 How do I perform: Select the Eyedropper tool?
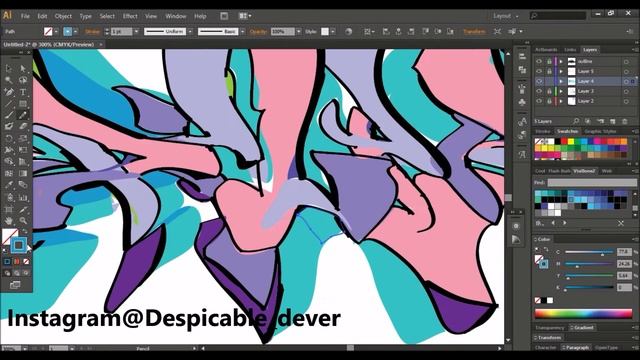coord(9,185)
